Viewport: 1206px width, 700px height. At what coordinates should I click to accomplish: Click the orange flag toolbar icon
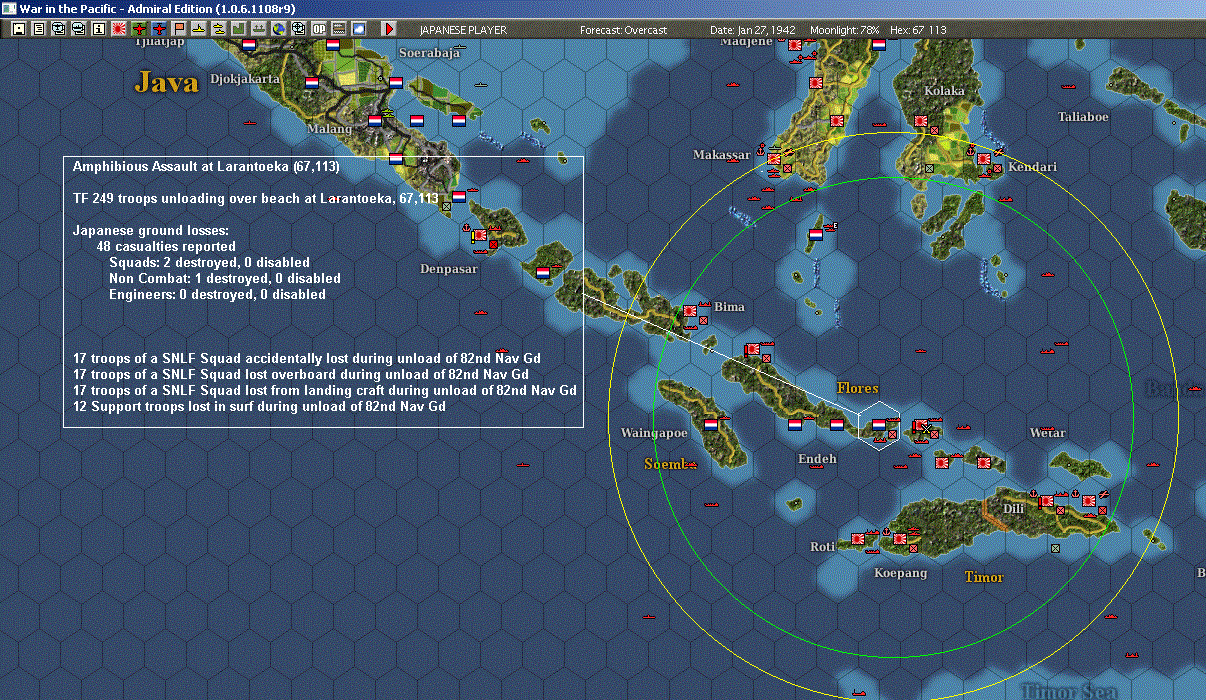pos(179,29)
